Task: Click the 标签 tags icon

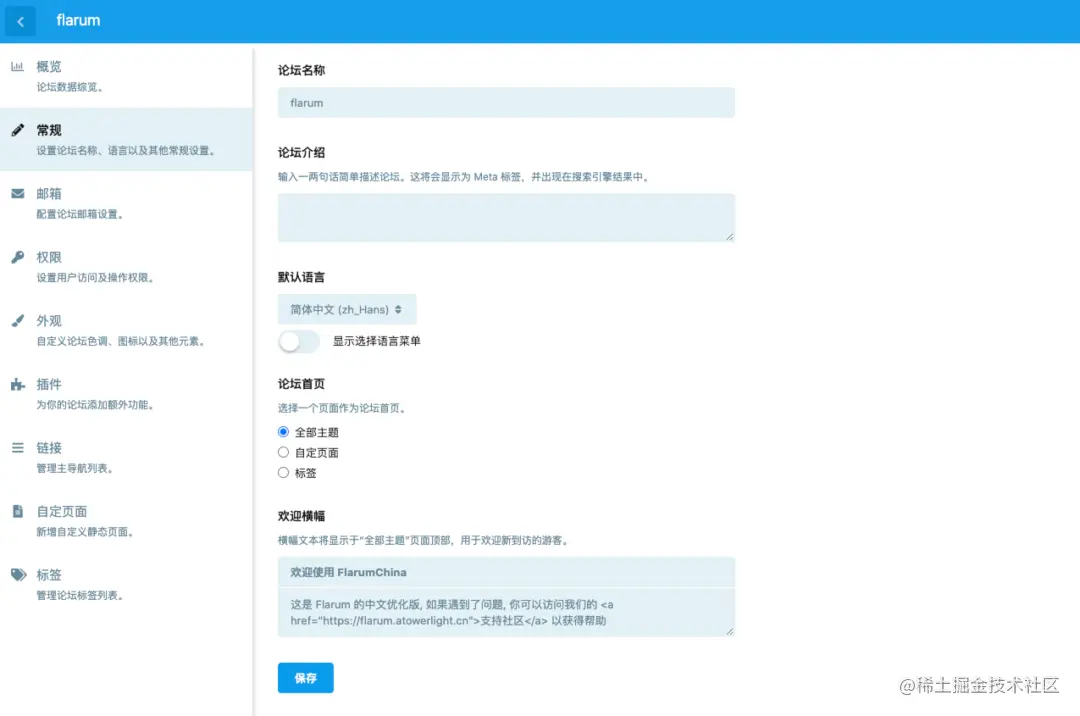Action: (19, 575)
